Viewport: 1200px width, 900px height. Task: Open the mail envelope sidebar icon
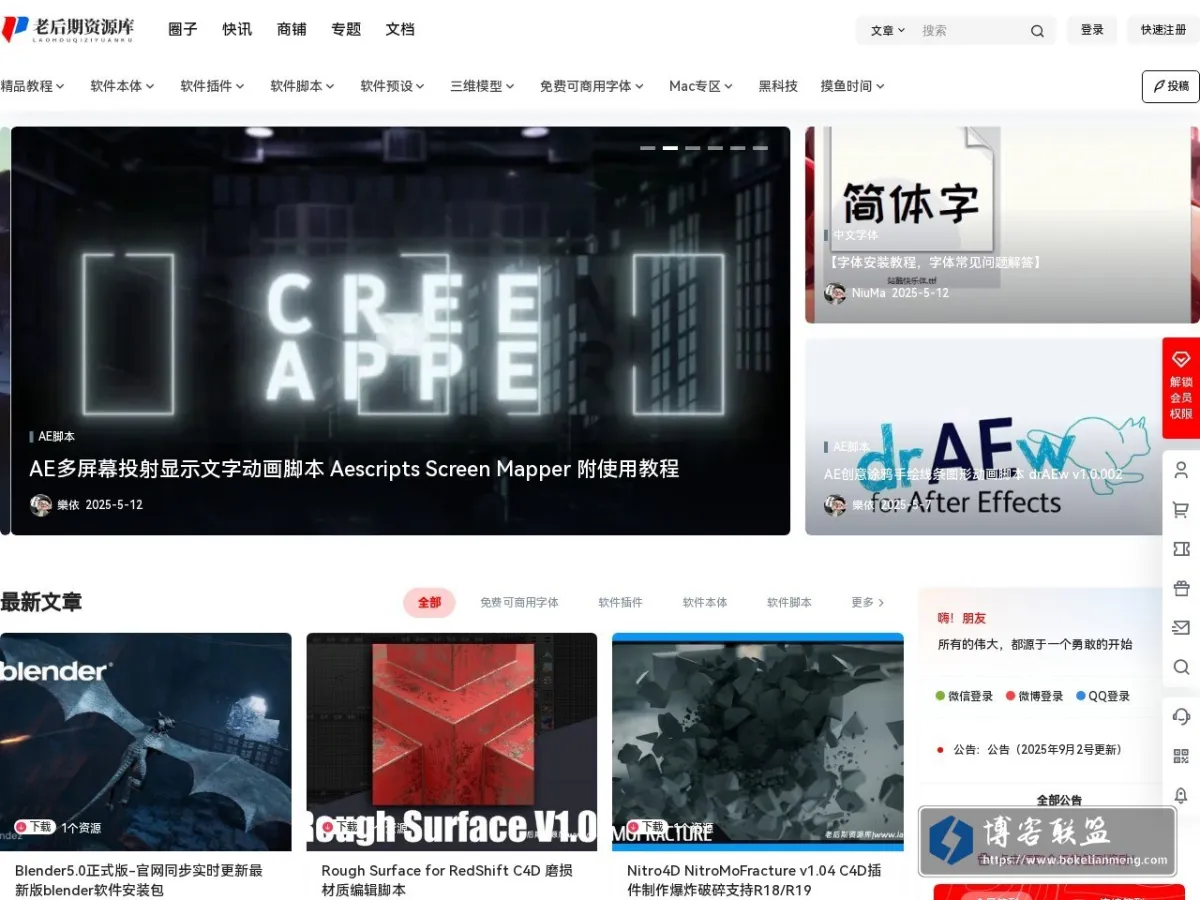click(x=1181, y=628)
